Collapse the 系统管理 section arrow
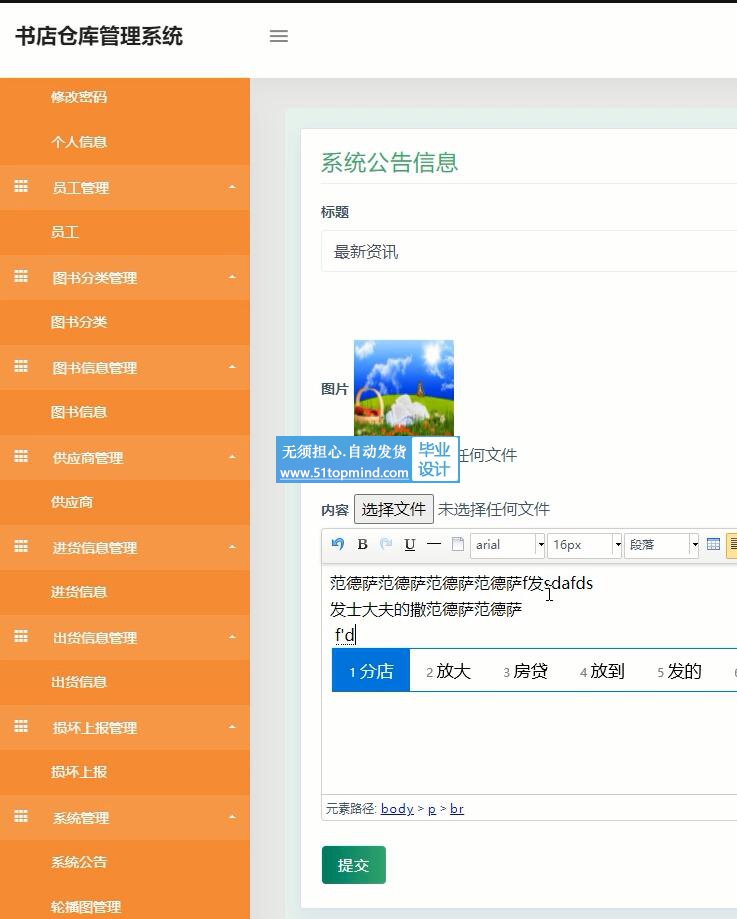This screenshot has height=919, width=737. coord(232,817)
